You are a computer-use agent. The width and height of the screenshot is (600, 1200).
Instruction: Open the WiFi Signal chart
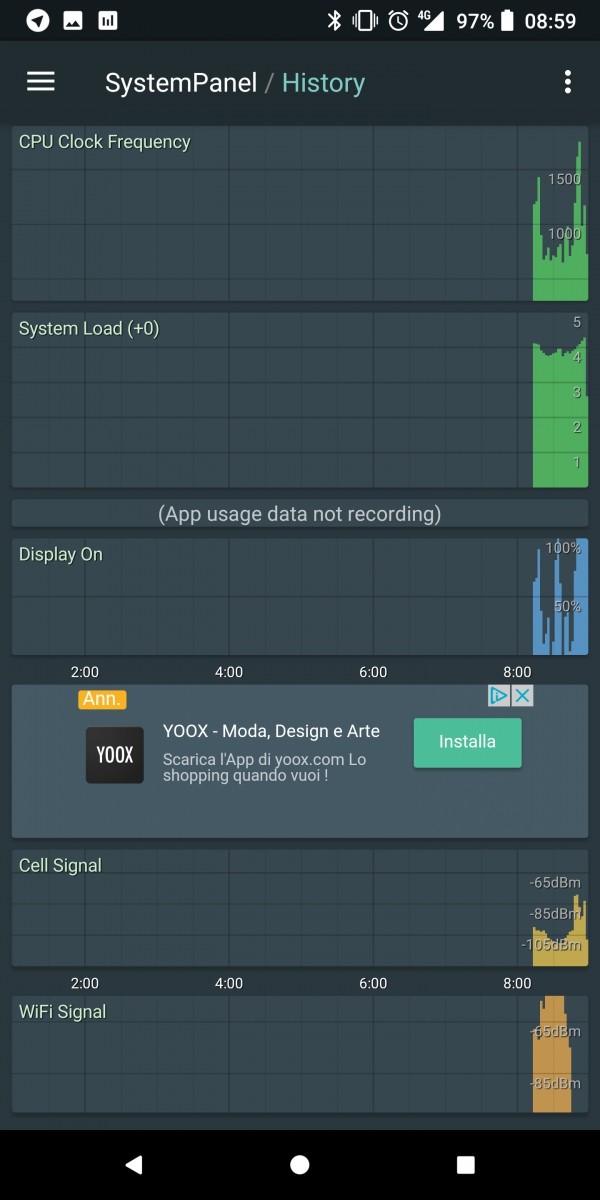point(300,1054)
